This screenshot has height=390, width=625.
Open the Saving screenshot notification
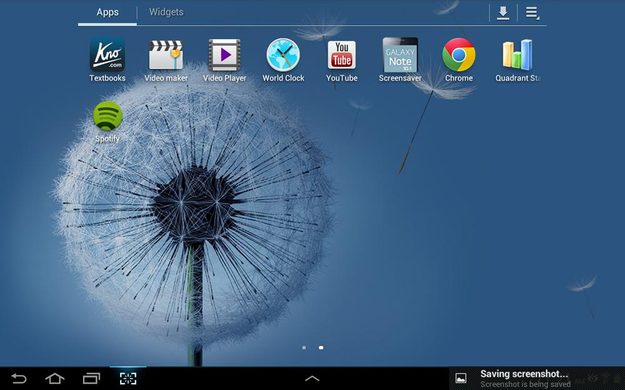coord(537,378)
